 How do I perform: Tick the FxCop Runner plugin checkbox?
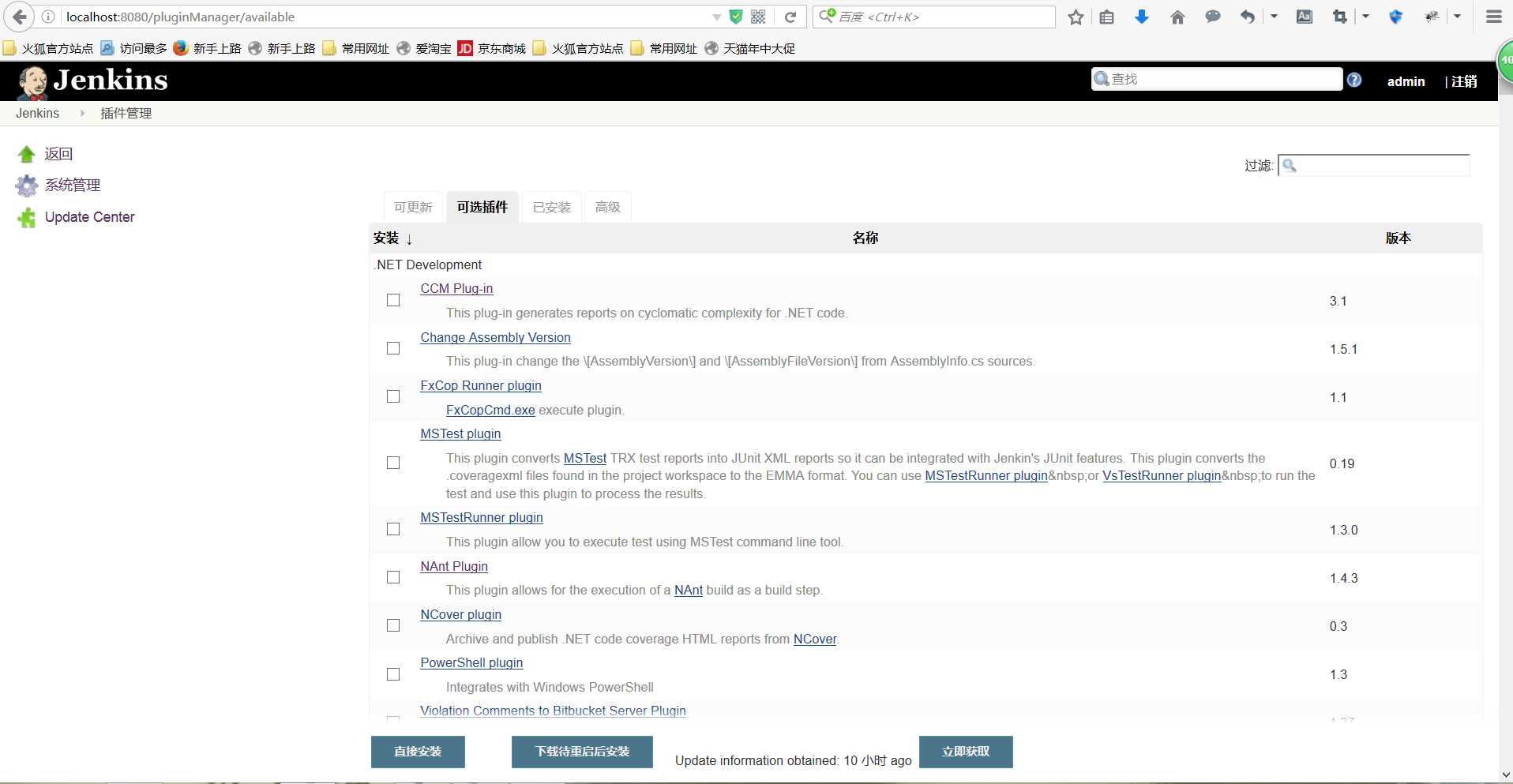tap(393, 396)
